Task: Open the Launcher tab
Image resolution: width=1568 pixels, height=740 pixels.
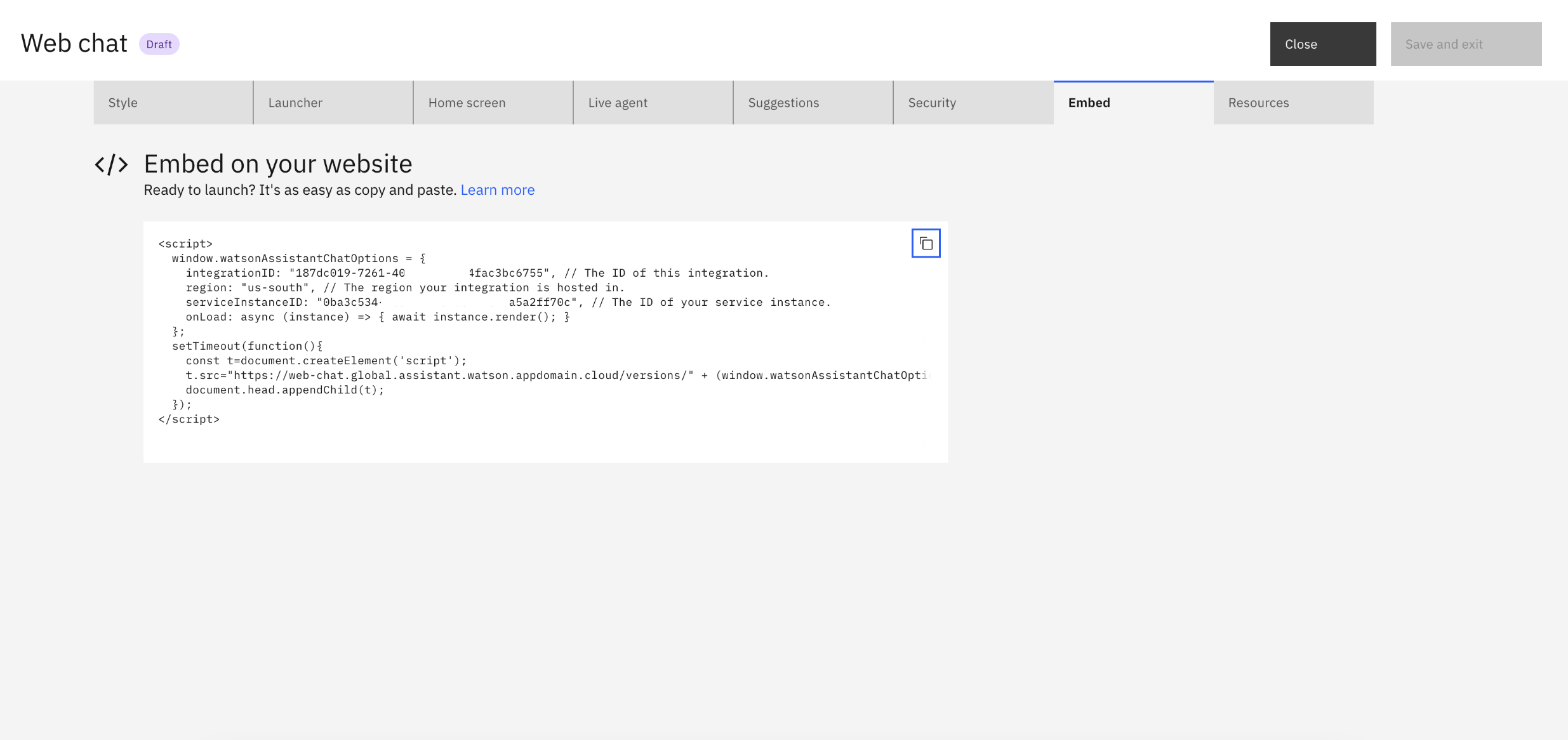Action: [x=333, y=103]
